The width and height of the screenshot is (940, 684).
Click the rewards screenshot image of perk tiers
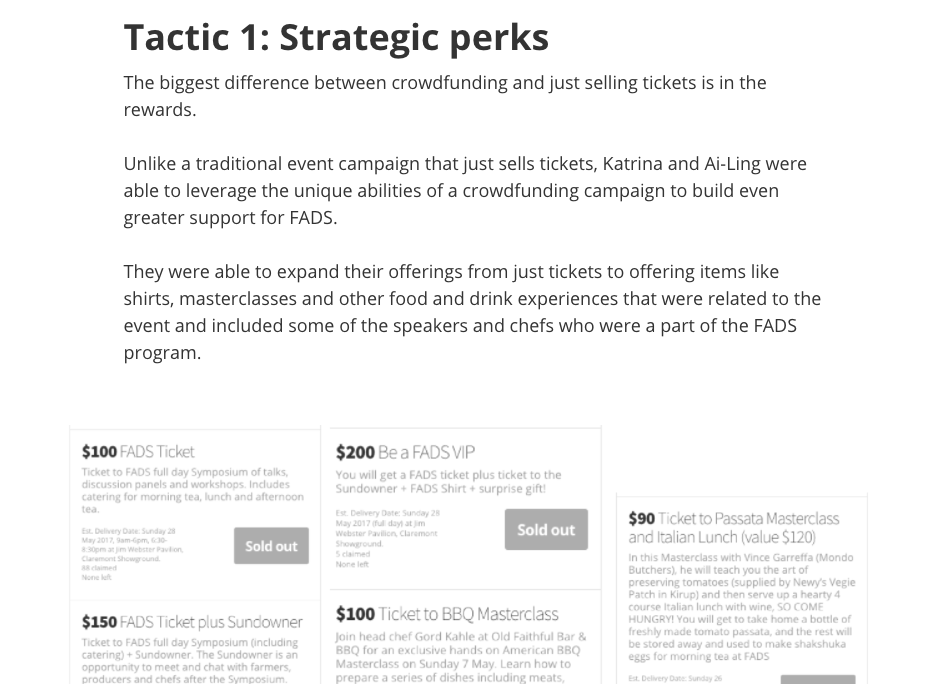click(470, 555)
